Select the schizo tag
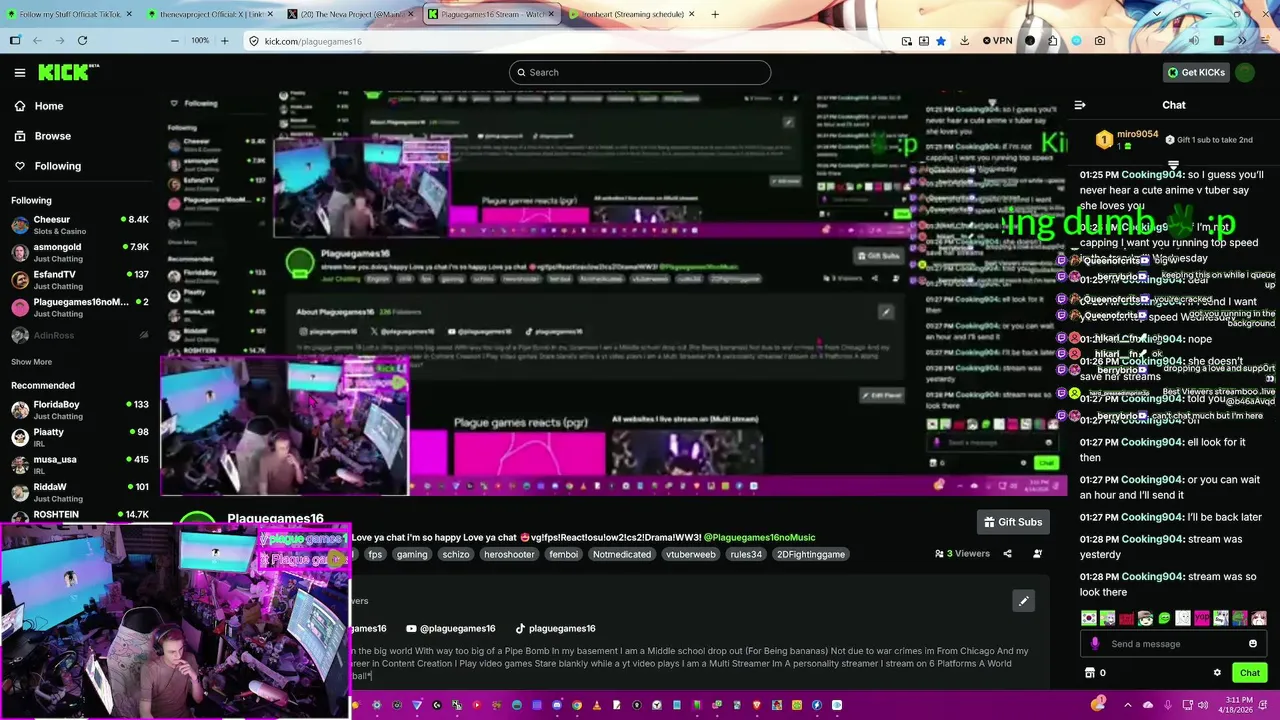Image resolution: width=1280 pixels, height=720 pixels. pyautogui.click(x=456, y=554)
